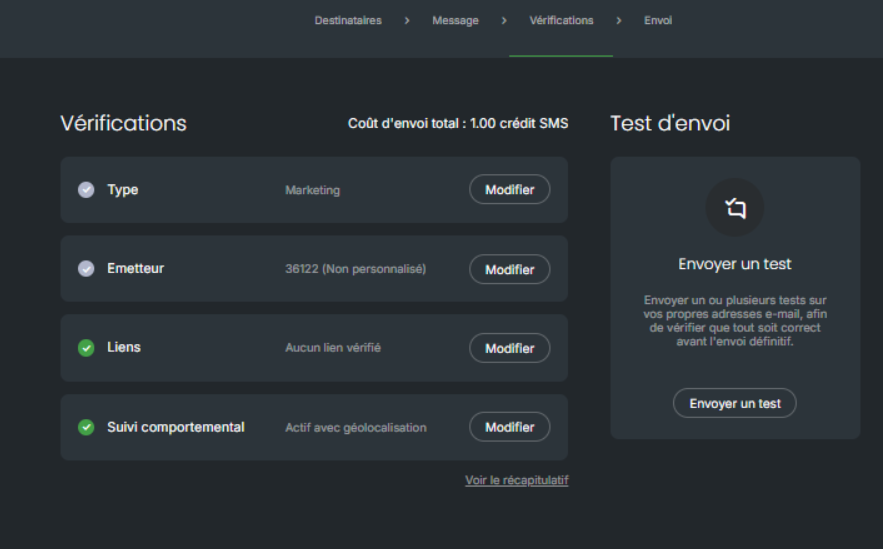Screen dimensions: 883x549
Task: Click the Envoyer un test button
Action: (734, 403)
